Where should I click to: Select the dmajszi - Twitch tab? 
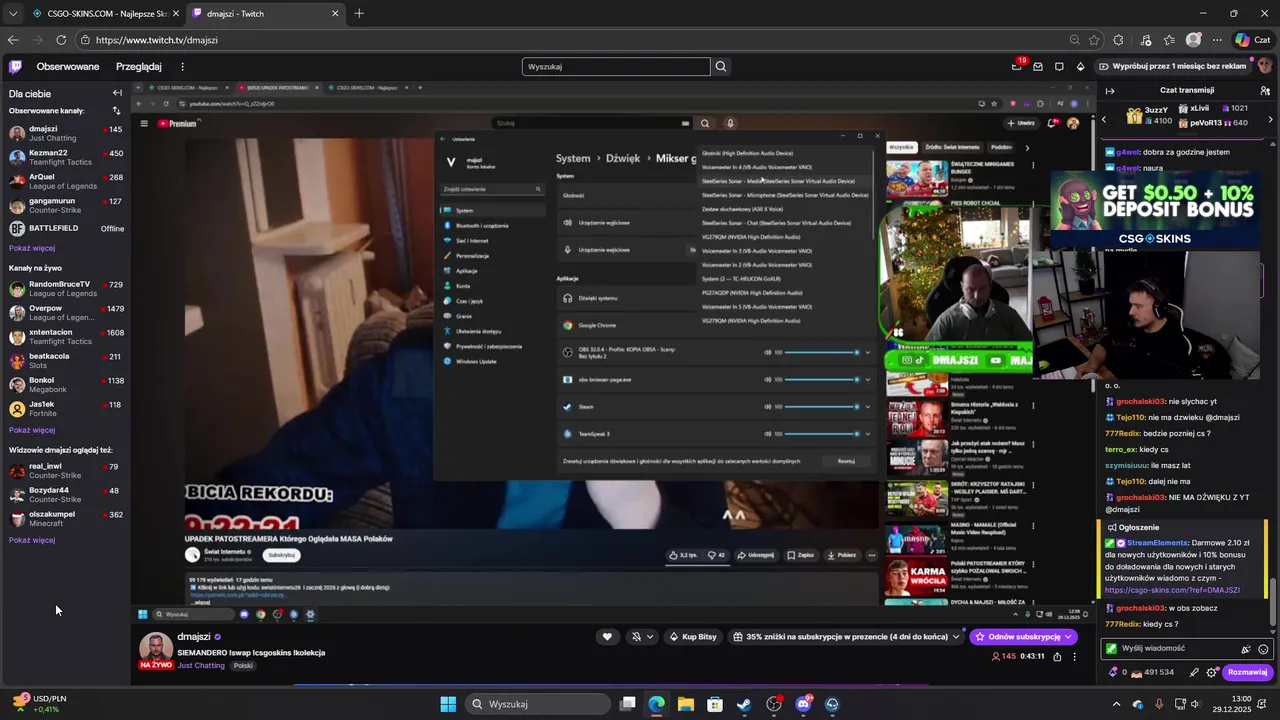265,14
